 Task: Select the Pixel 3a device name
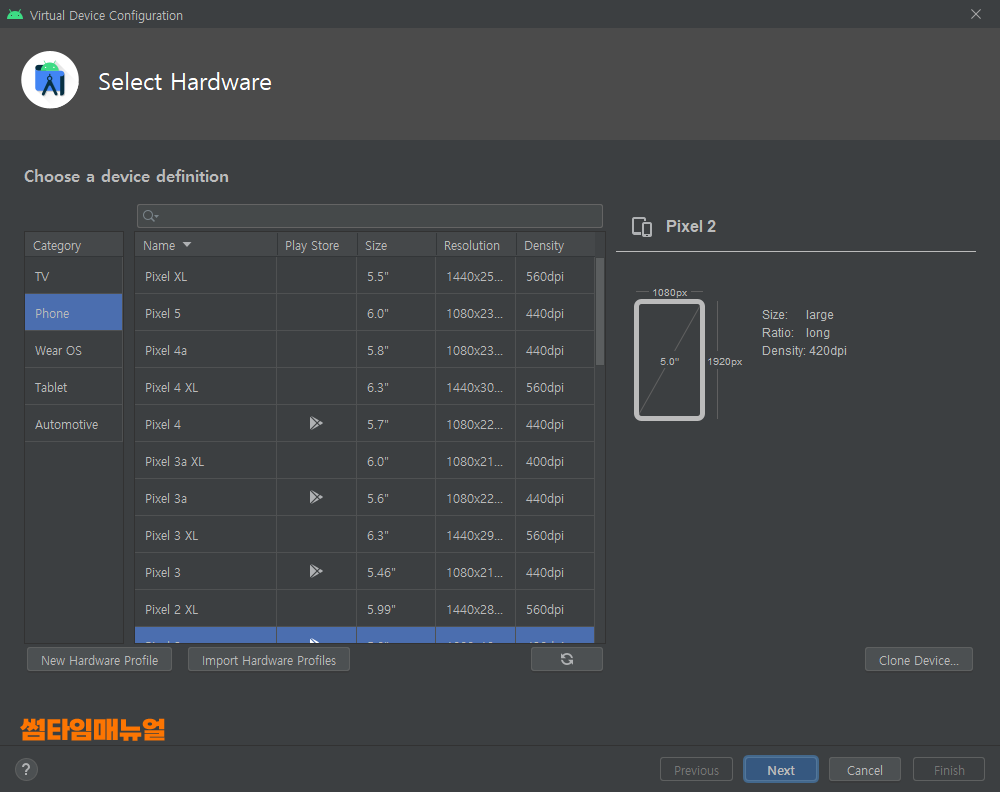[166, 498]
